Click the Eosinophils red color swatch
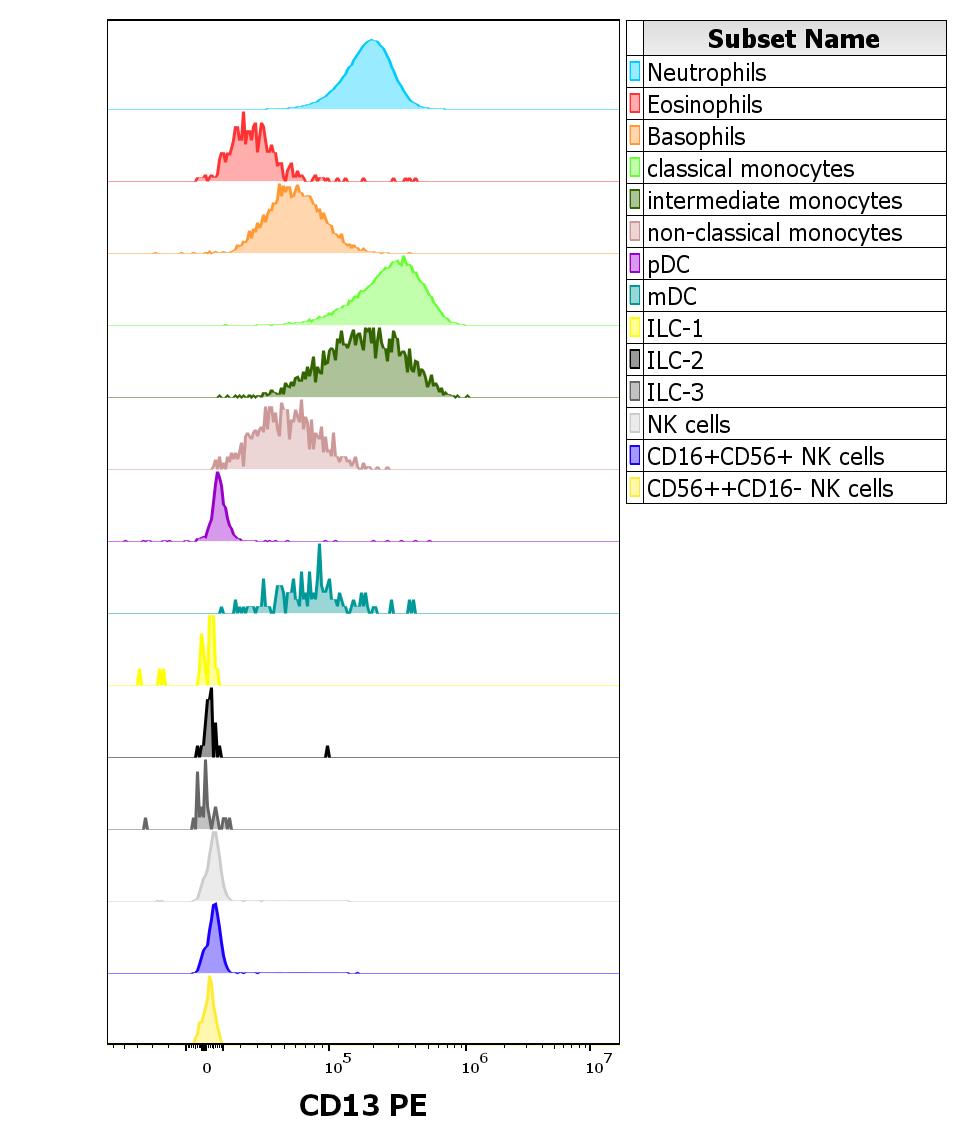 (x=635, y=104)
